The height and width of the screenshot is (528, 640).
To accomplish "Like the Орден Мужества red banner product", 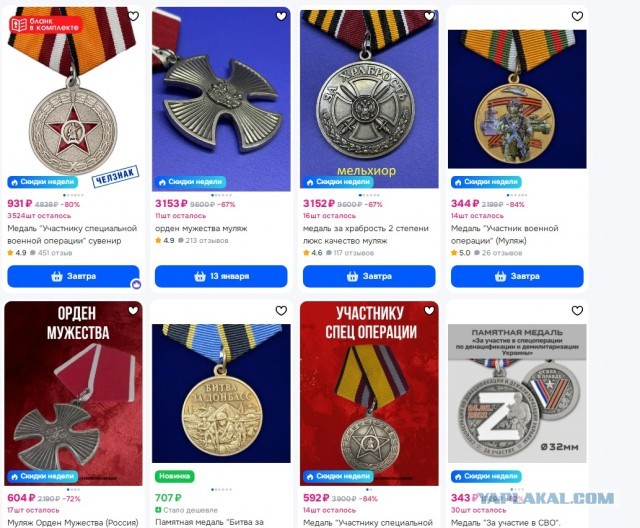I will pyautogui.click(x=133, y=311).
